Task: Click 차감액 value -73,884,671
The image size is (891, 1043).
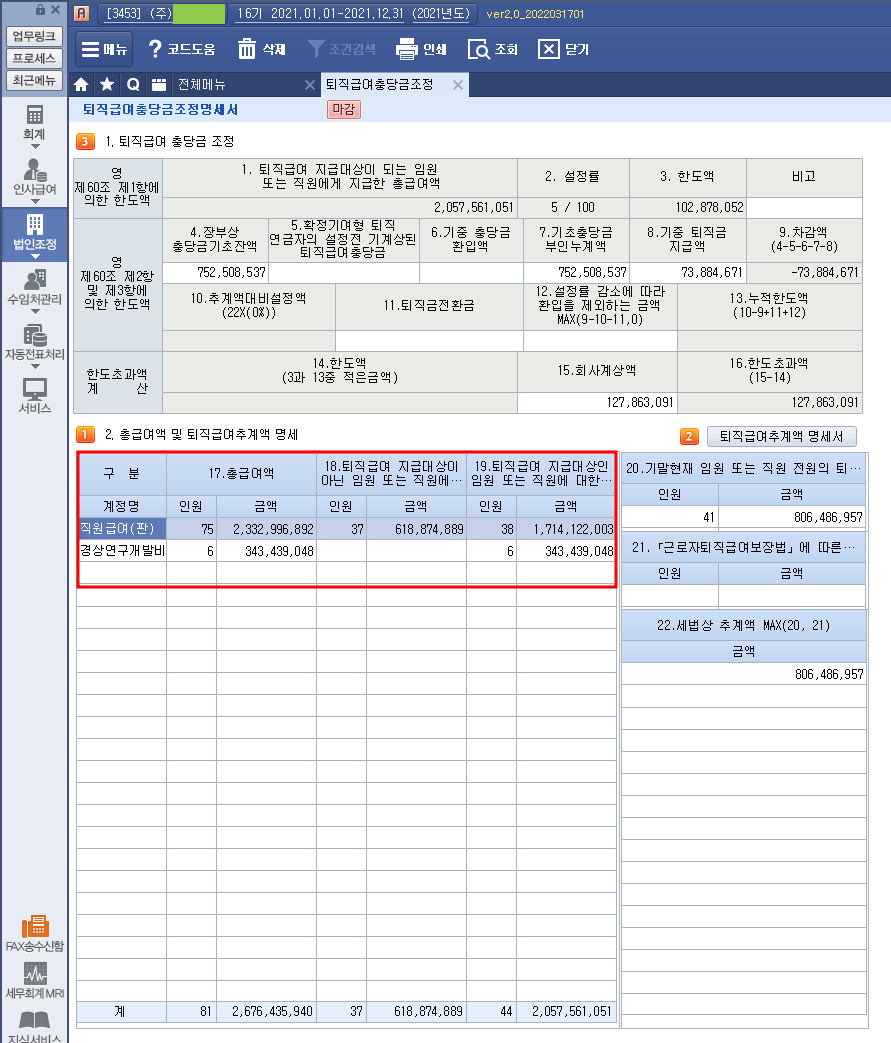Action: [804, 273]
